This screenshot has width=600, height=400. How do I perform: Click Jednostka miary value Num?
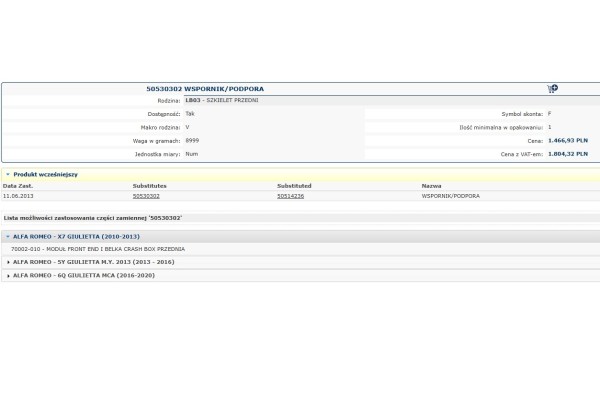click(191, 154)
